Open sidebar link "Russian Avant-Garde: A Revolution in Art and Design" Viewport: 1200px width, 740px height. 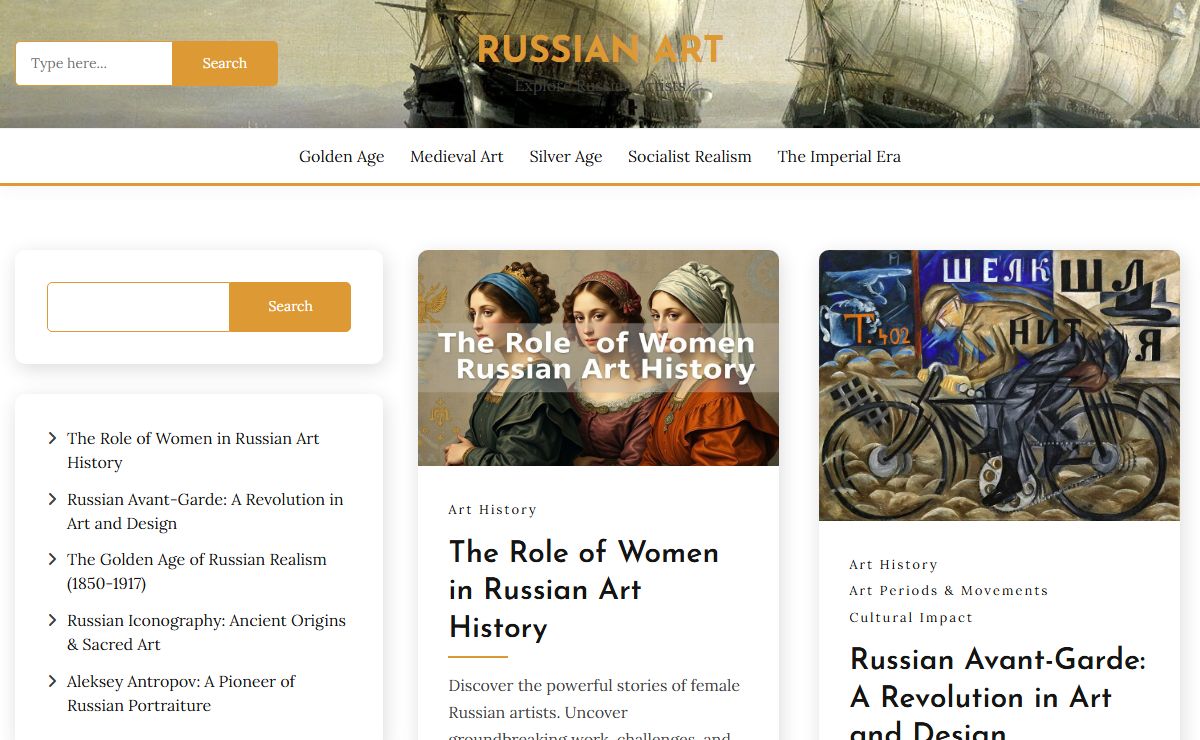[205, 511]
